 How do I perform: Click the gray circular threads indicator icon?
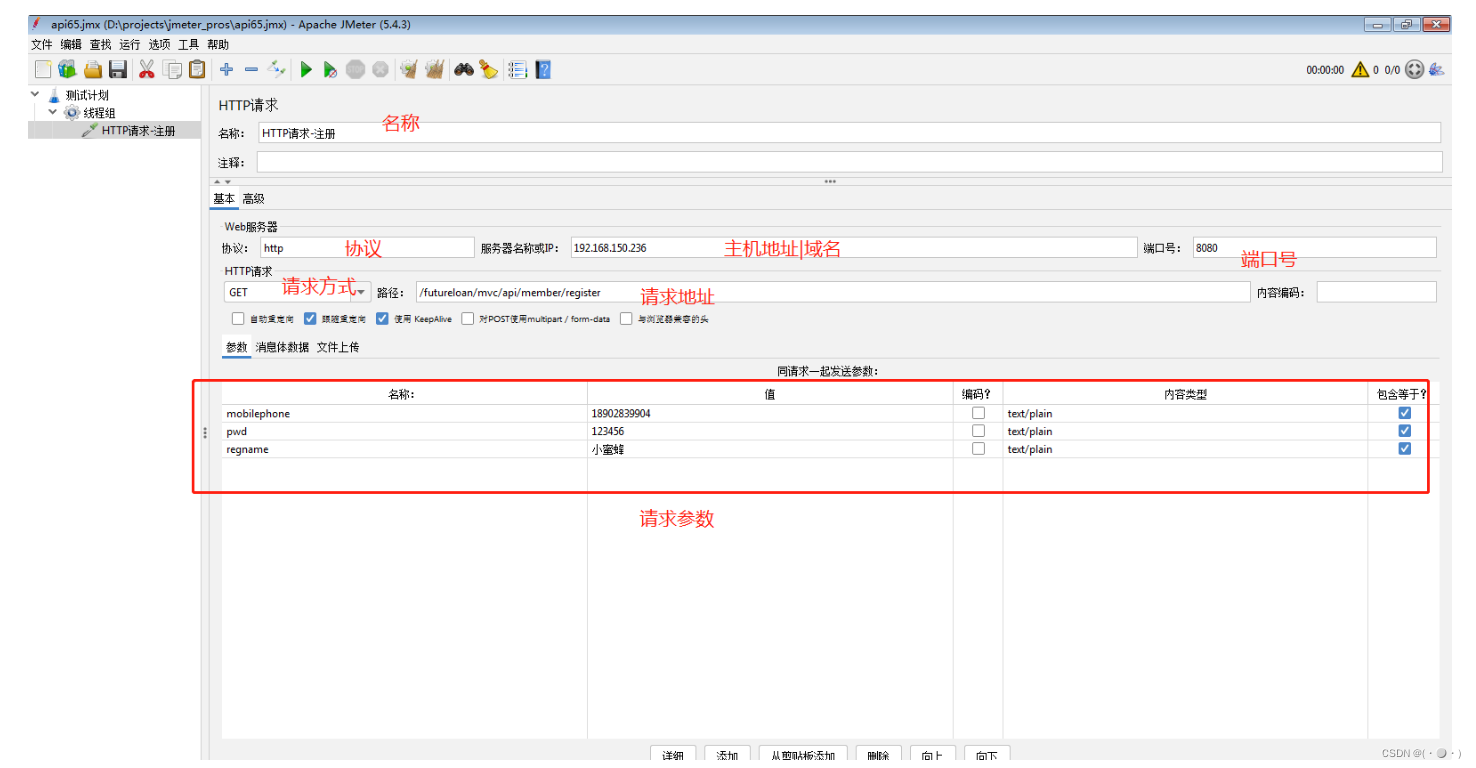1414,70
